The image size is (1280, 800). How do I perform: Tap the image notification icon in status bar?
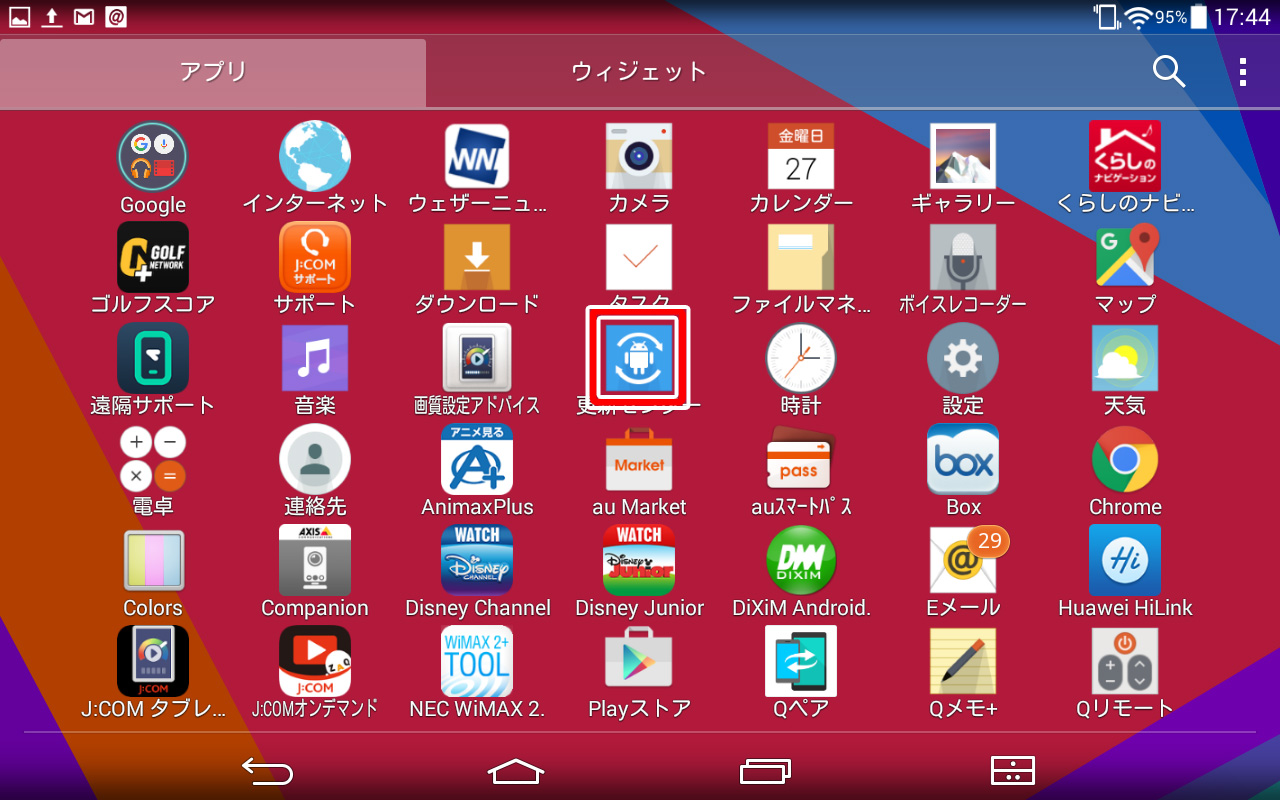point(20,16)
